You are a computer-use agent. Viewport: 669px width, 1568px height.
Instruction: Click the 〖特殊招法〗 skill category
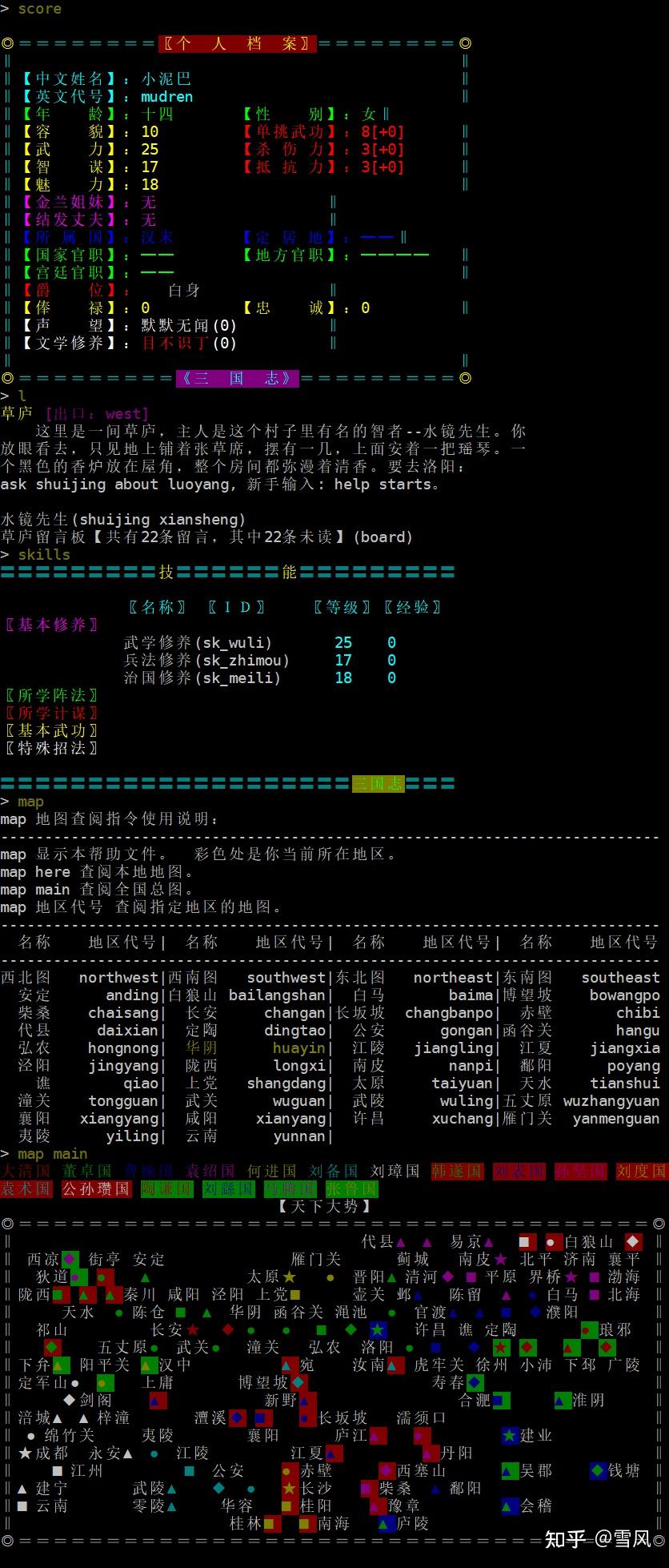pos(52,748)
